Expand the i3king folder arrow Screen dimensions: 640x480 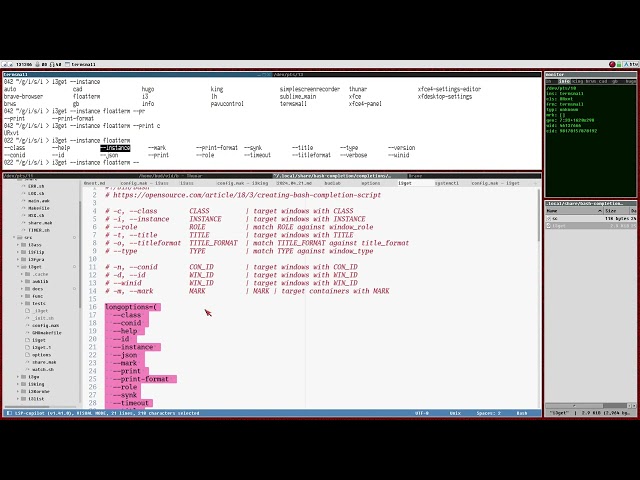coord(18,384)
